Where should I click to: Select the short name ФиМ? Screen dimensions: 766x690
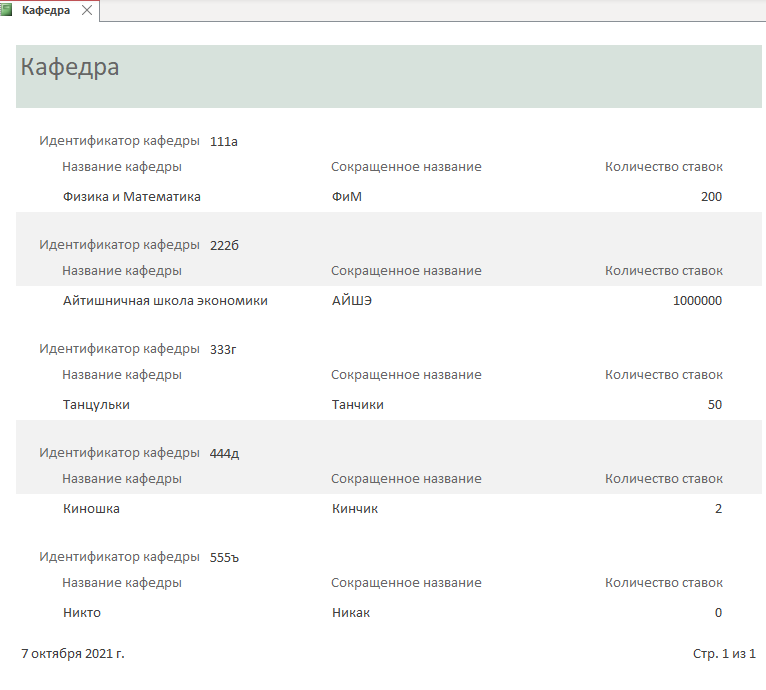[x=347, y=196]
